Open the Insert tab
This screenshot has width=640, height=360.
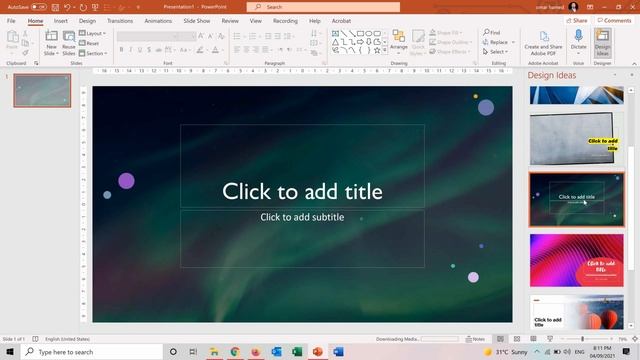61,20
